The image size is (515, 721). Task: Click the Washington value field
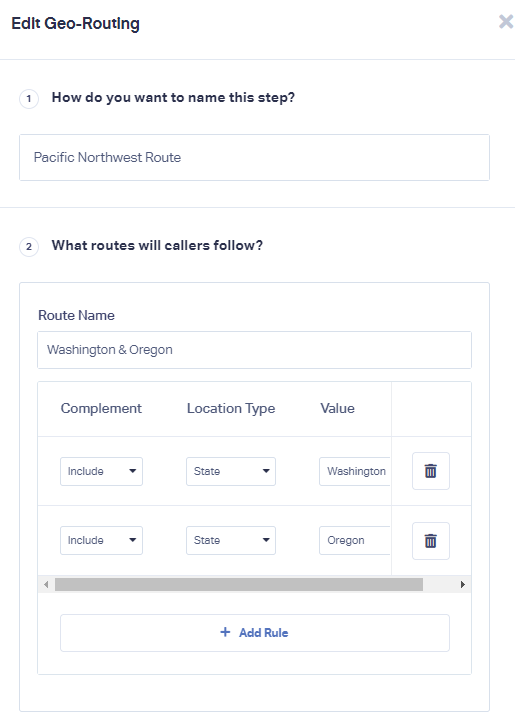click(x=355, y=471)
